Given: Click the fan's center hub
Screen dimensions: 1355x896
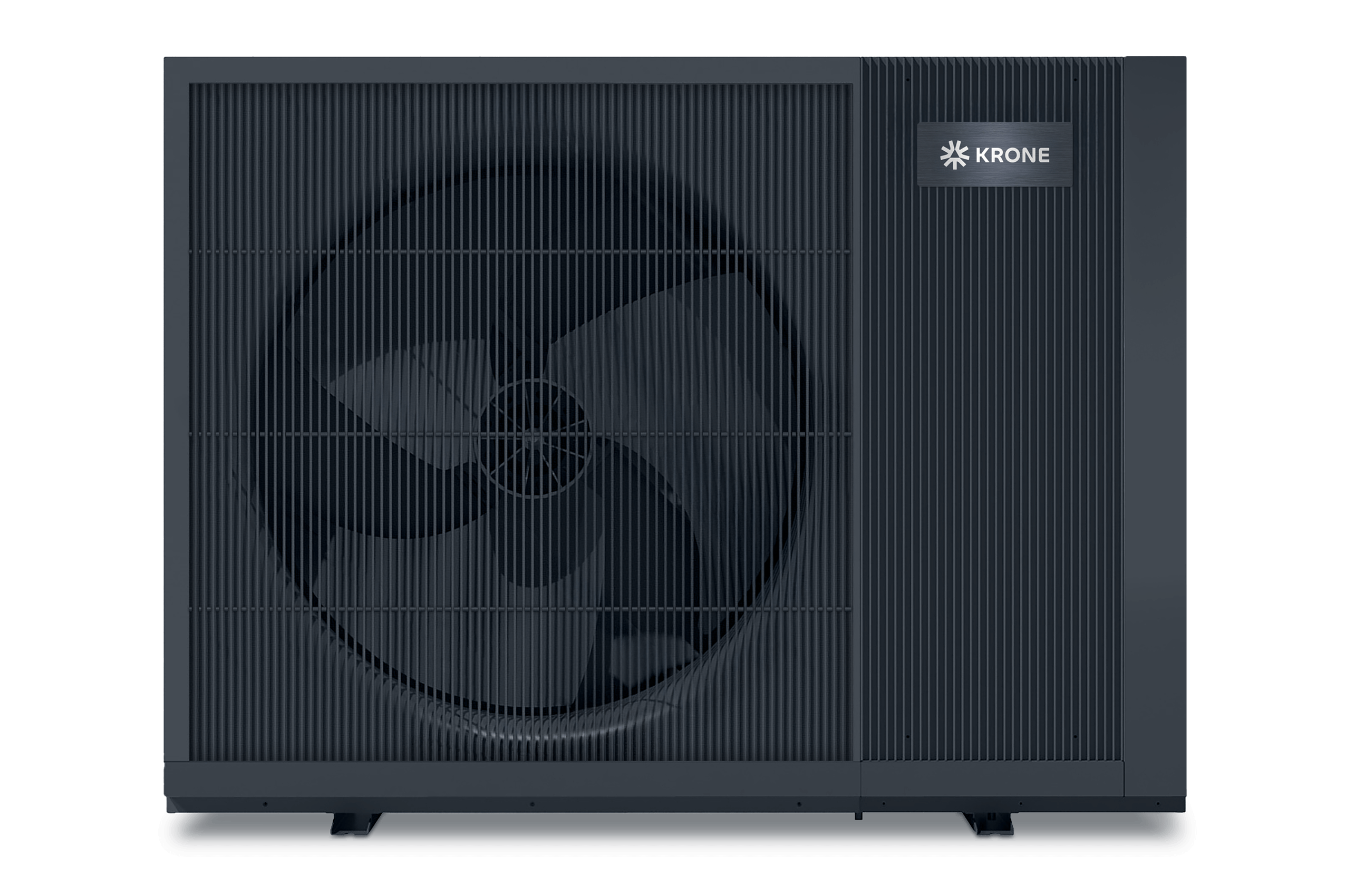Looking at the screenshot, I should tap(533, 439).
